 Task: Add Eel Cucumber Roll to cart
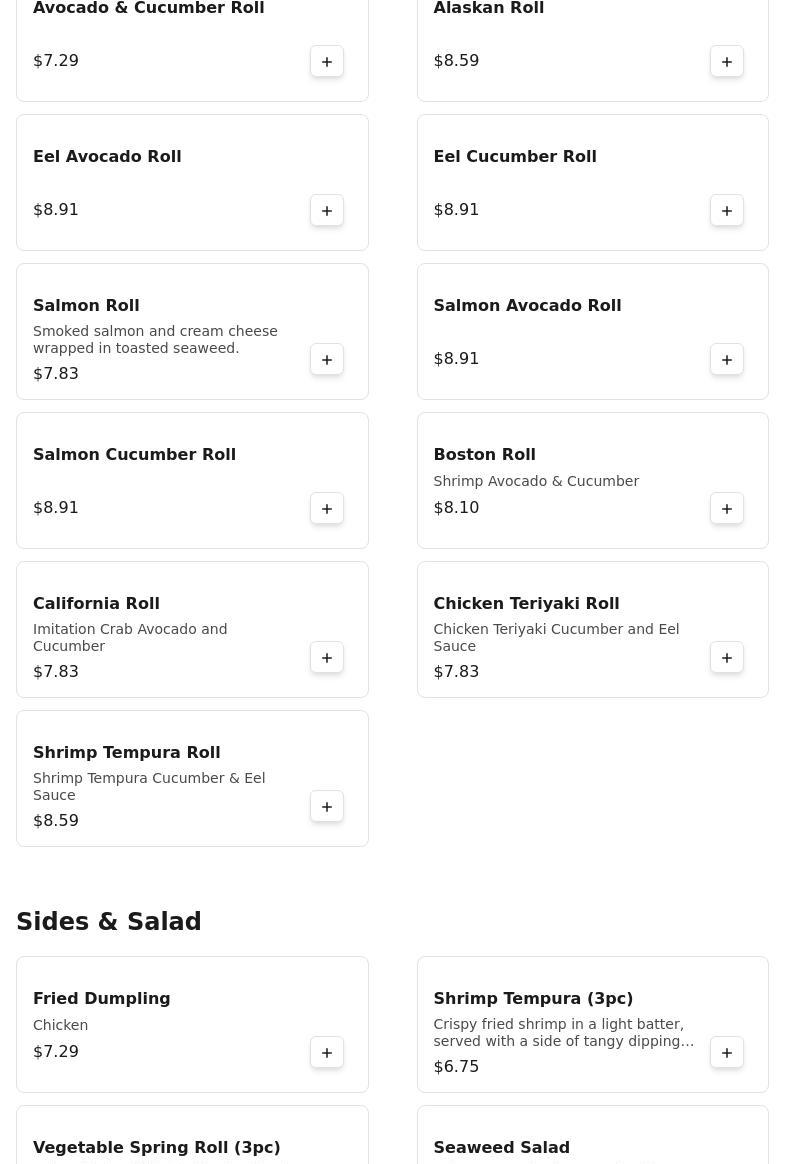[727, 211]
